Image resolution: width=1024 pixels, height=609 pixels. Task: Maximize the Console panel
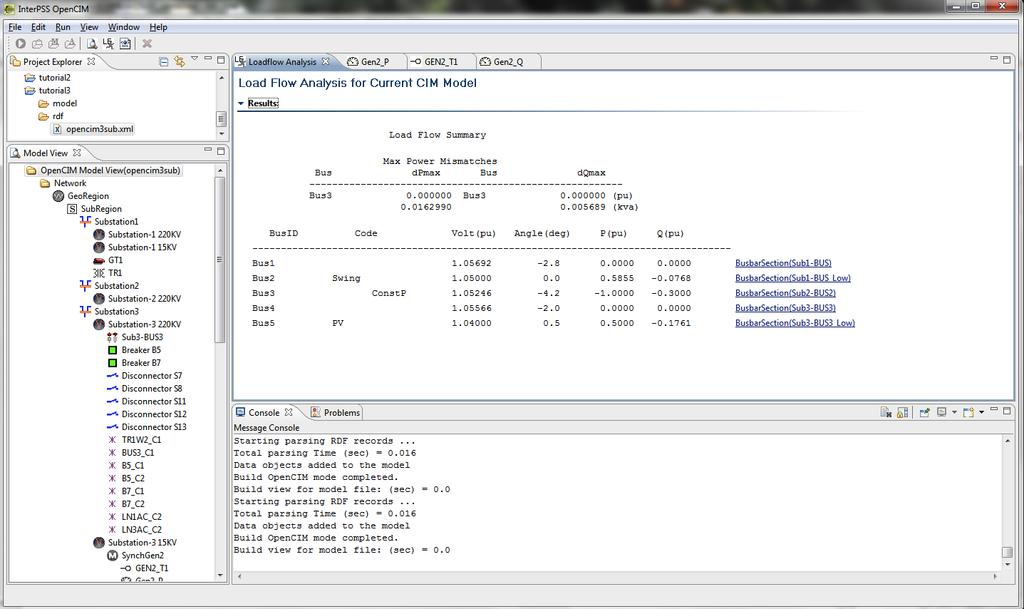[1007, 411]
